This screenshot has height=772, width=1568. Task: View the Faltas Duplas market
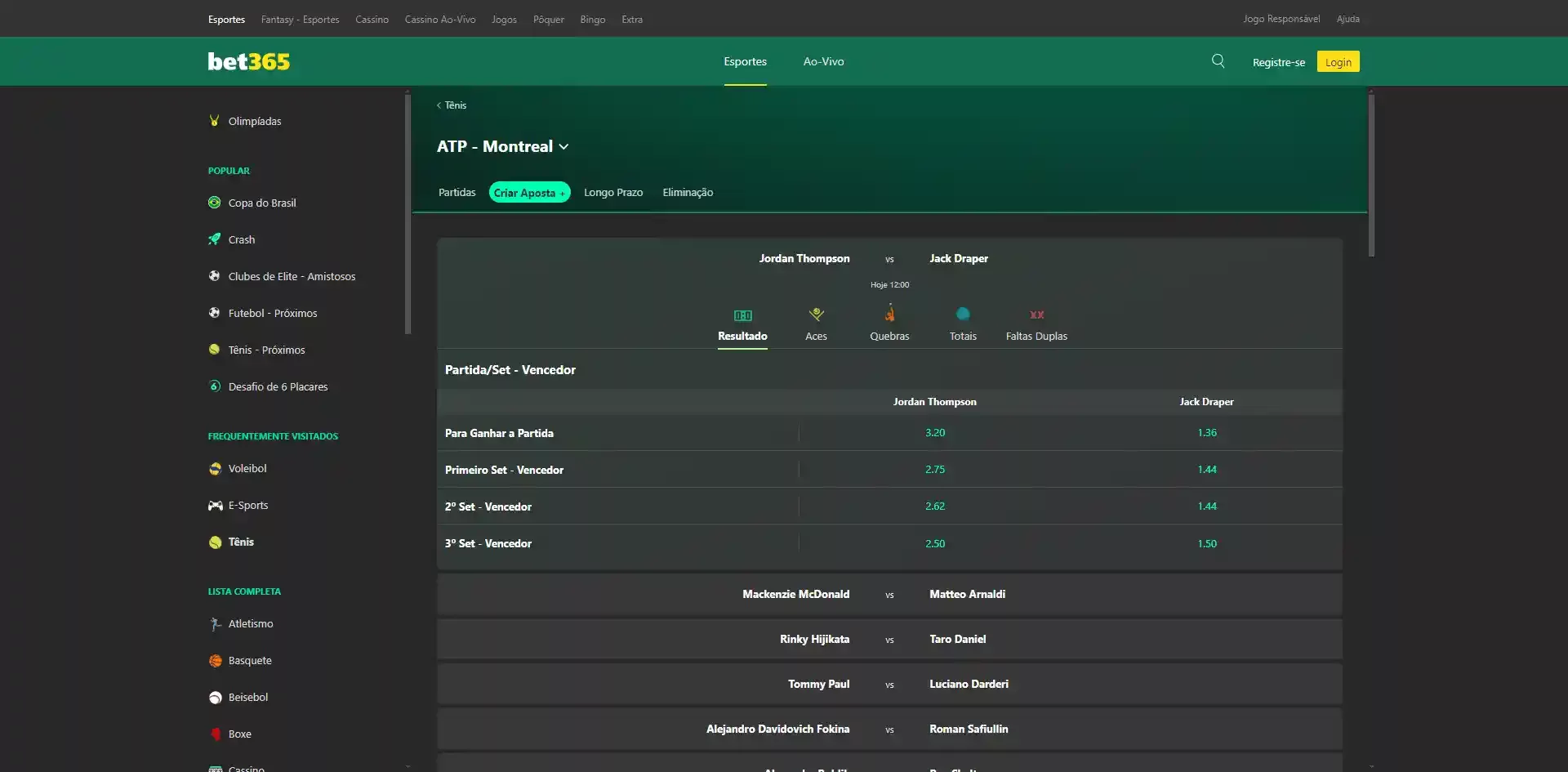[x=1036, y=323]
